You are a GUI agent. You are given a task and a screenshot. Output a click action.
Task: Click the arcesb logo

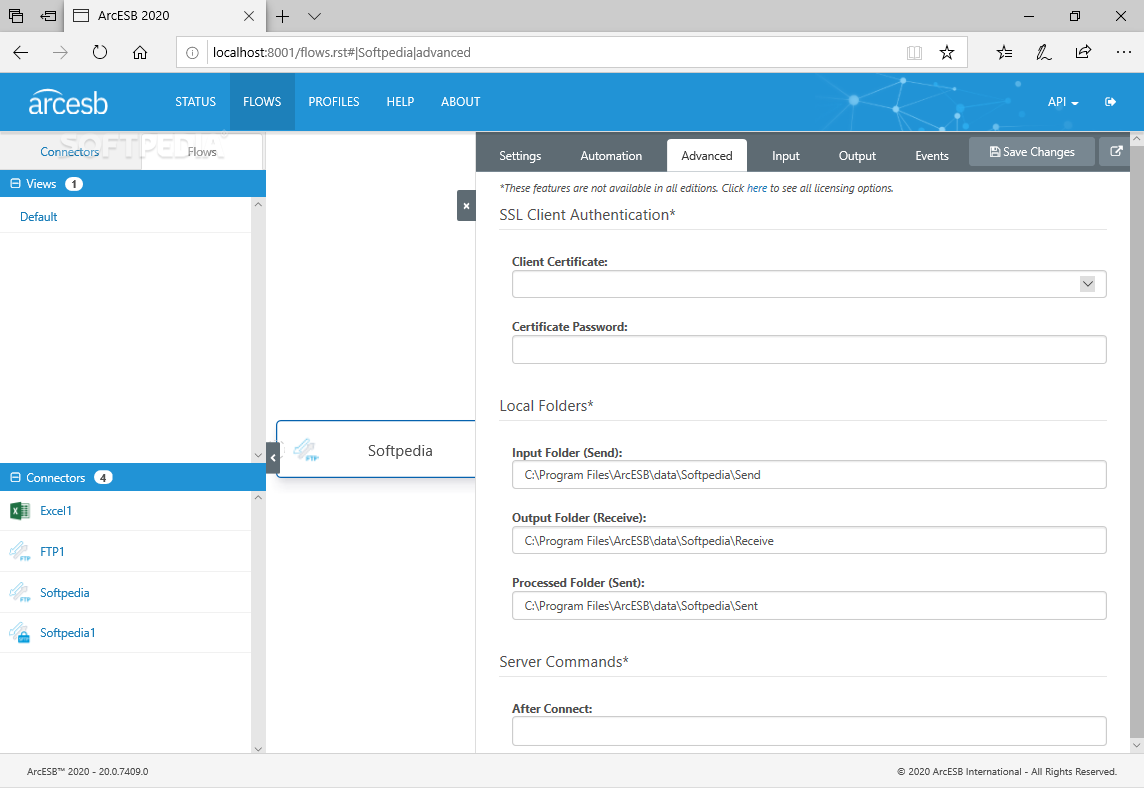click(x=68, y=103)
